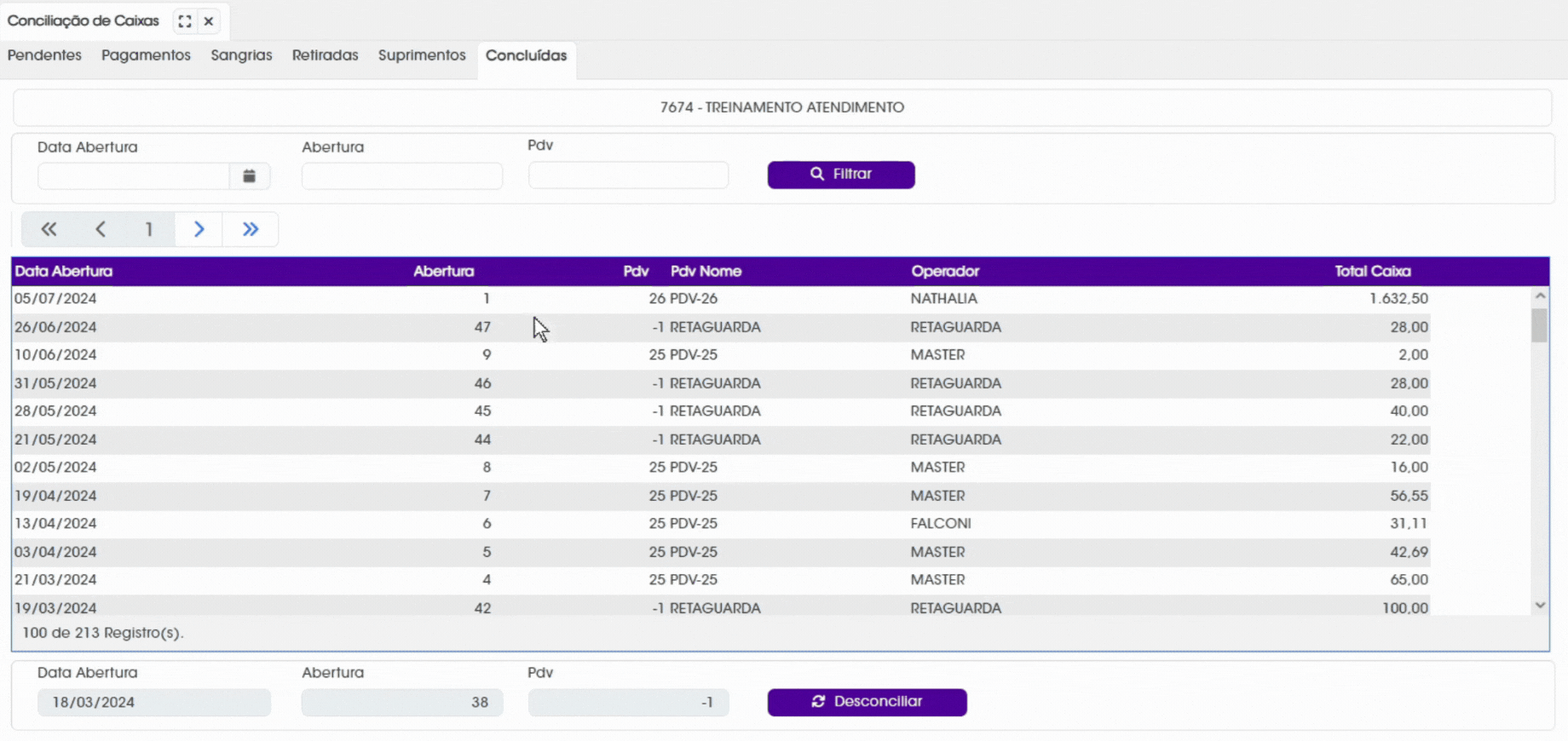The image size is (1568, 741).
Task: Open the calendar picker for Data Abertura
Action: [250, 175]
